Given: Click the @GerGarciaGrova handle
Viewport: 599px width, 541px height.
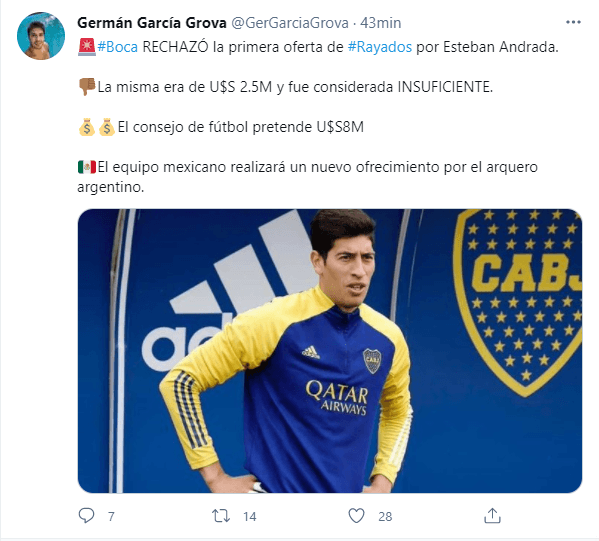Looking at the screenshot, I should pos(290,23).
